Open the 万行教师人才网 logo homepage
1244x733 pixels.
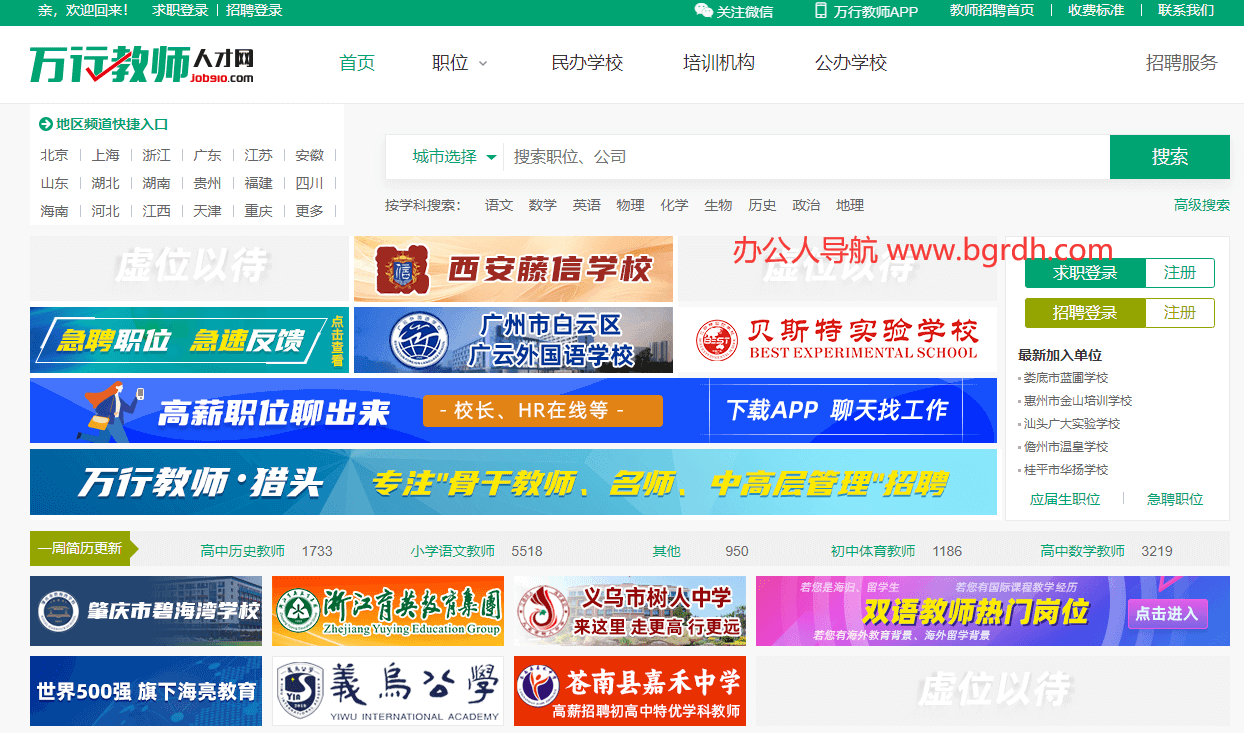141,64
